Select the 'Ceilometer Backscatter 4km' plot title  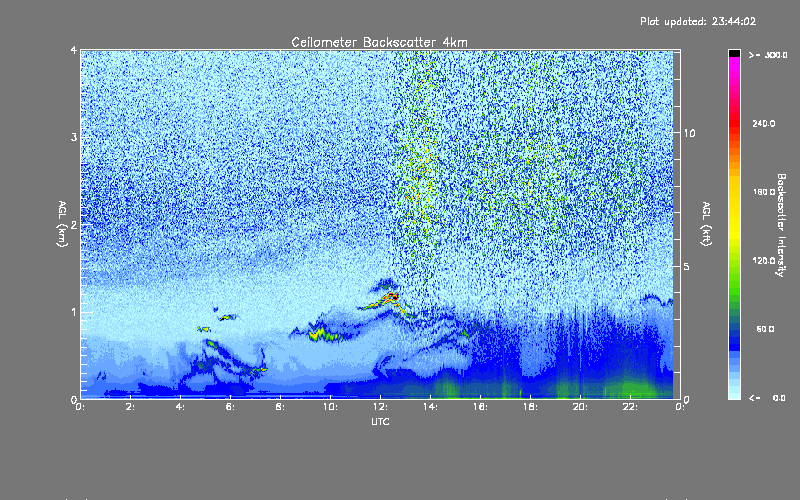(x=379, y=42)
